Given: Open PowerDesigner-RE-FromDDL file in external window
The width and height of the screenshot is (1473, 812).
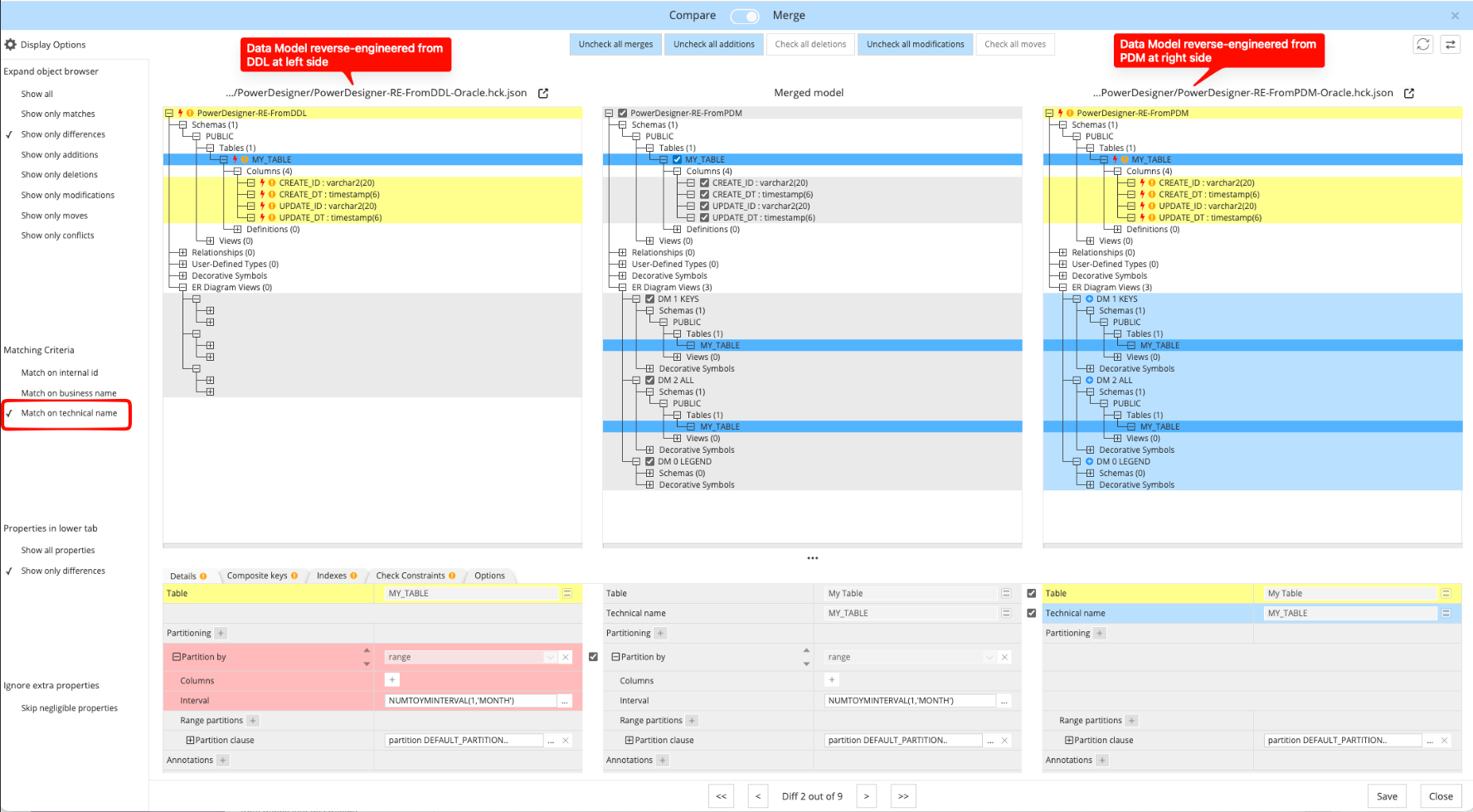Looking at the screenshot, I should point(543,93).
